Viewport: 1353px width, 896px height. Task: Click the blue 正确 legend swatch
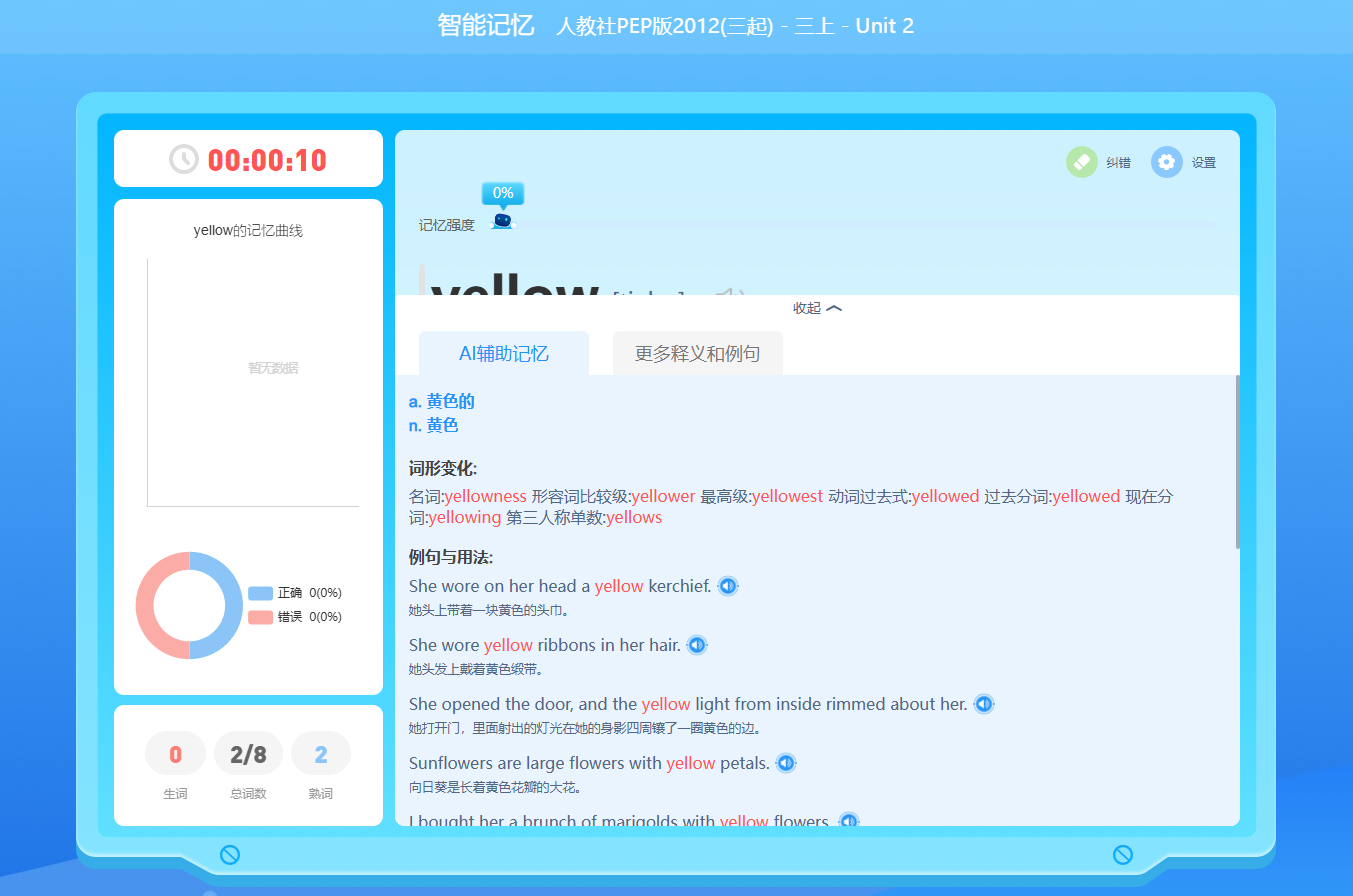point(260,593)
